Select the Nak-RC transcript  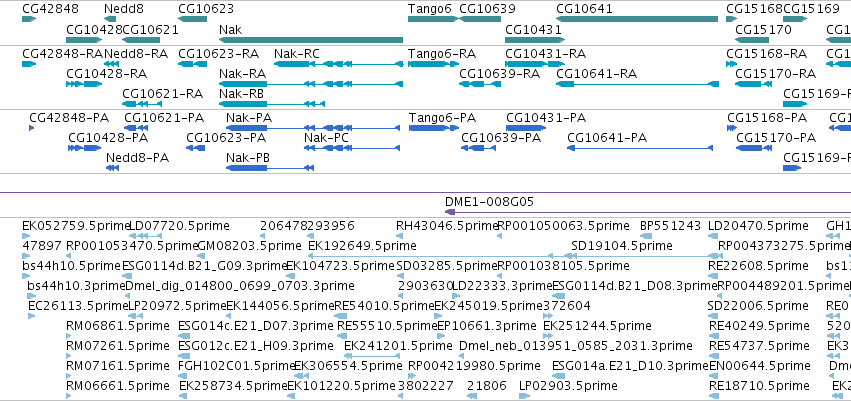pyautogui.click(x=339, y=64)
